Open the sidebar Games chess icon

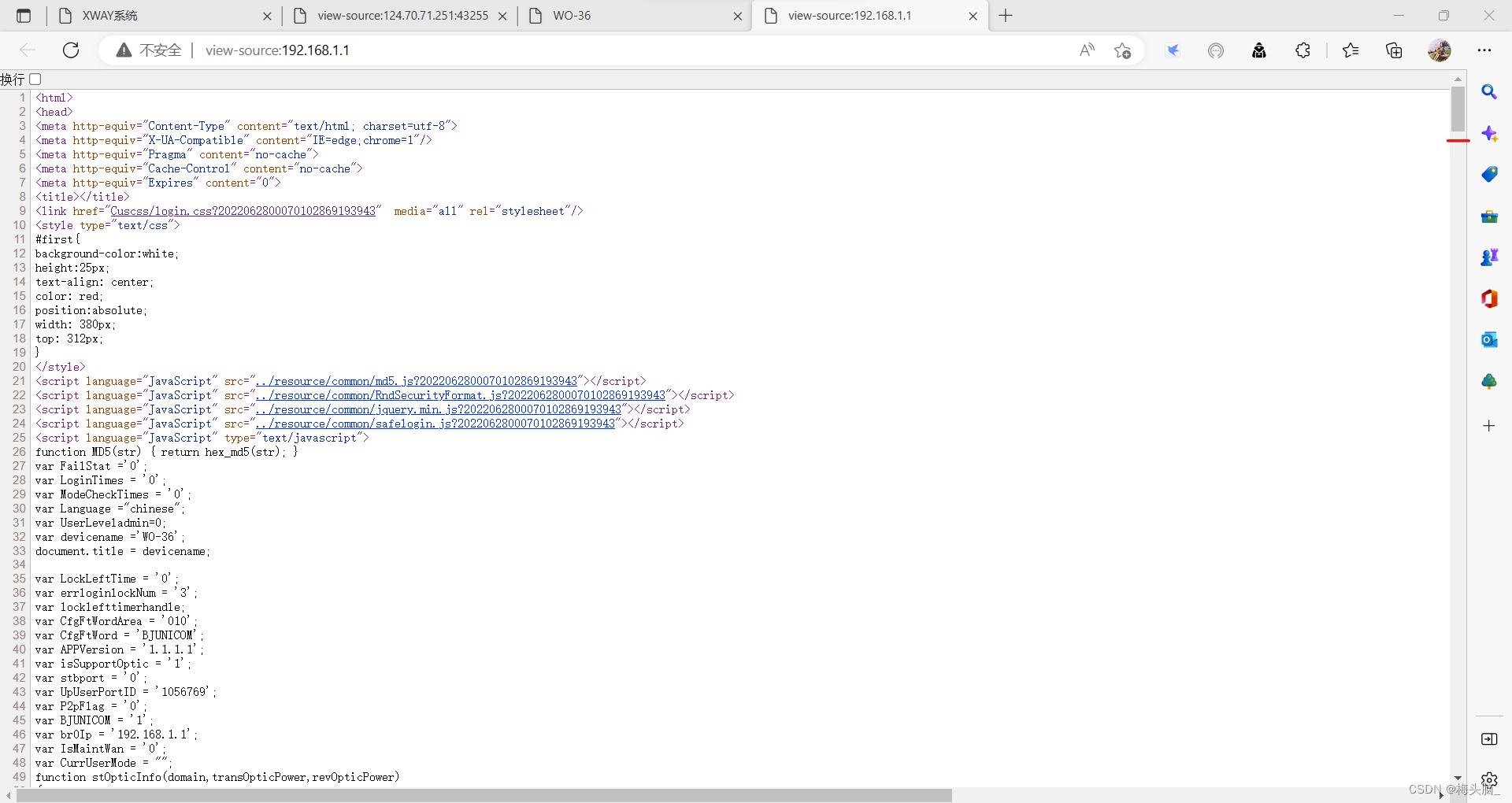click(1489, 257)
